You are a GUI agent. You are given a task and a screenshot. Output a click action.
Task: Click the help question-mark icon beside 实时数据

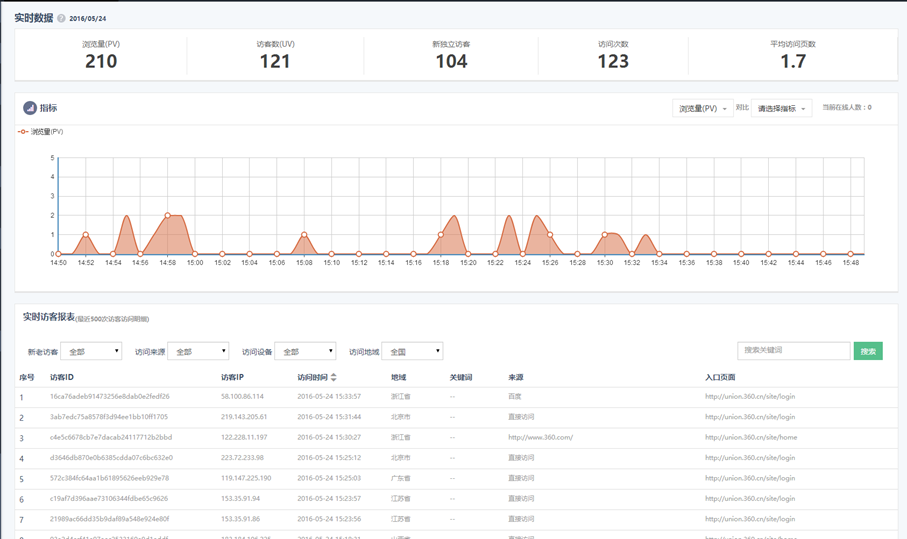click(x=62, y=19)
